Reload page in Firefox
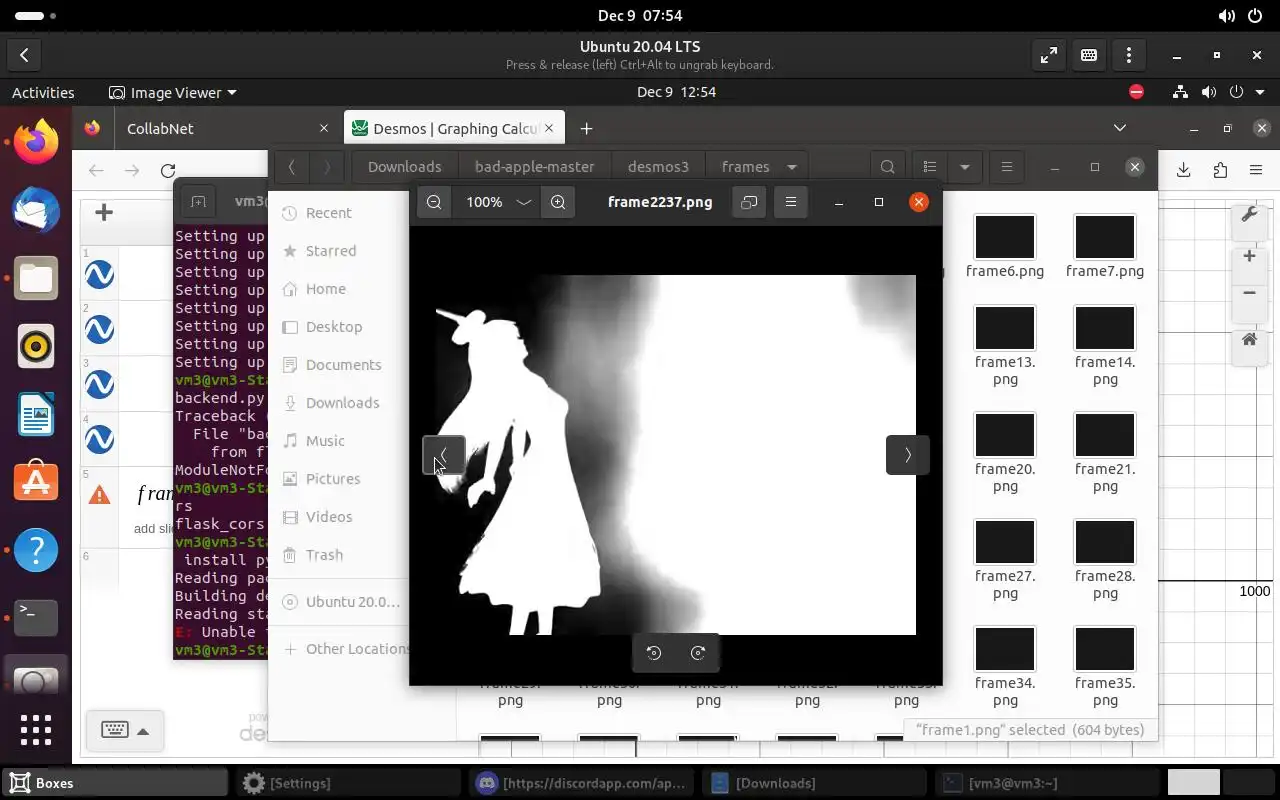This screenshot has width=1280, height=800. (168, 171)
